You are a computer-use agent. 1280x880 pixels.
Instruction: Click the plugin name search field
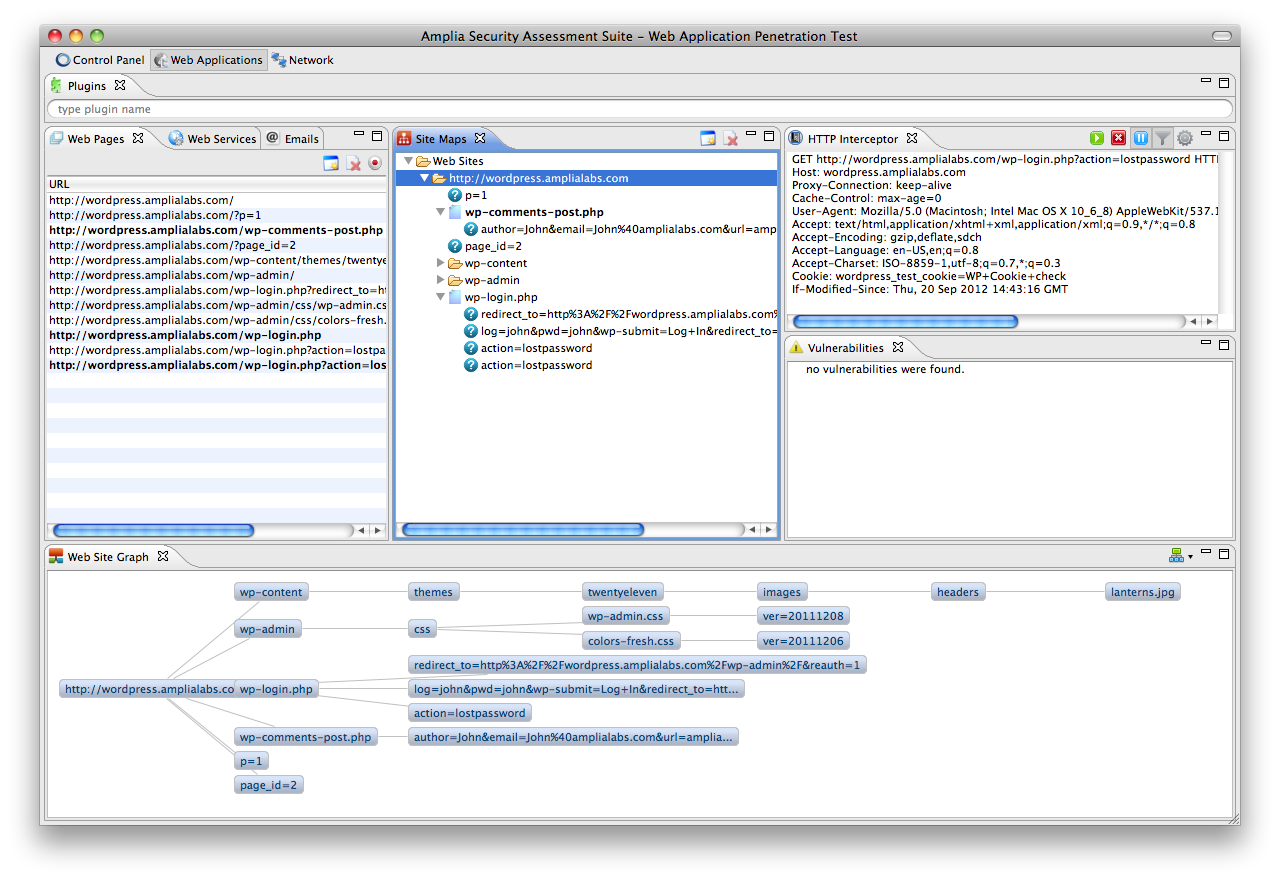pos(640,109)
